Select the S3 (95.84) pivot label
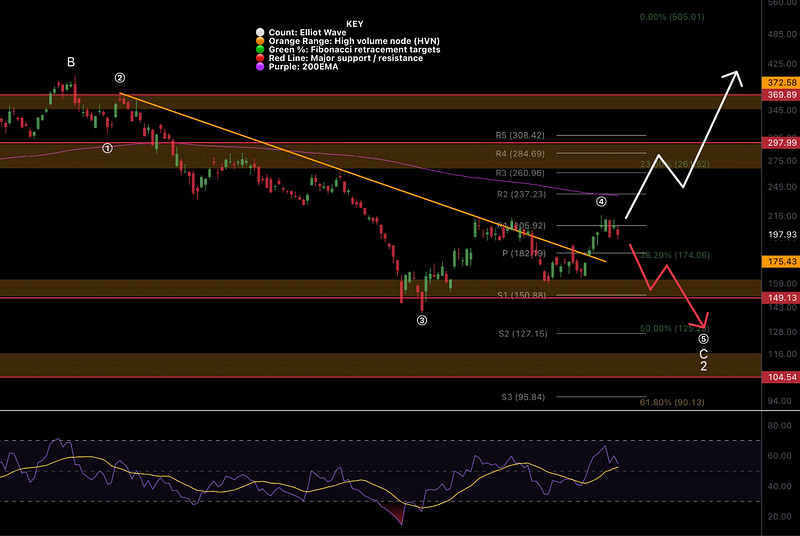The image size is (800, 536). [x=523, y=397]
